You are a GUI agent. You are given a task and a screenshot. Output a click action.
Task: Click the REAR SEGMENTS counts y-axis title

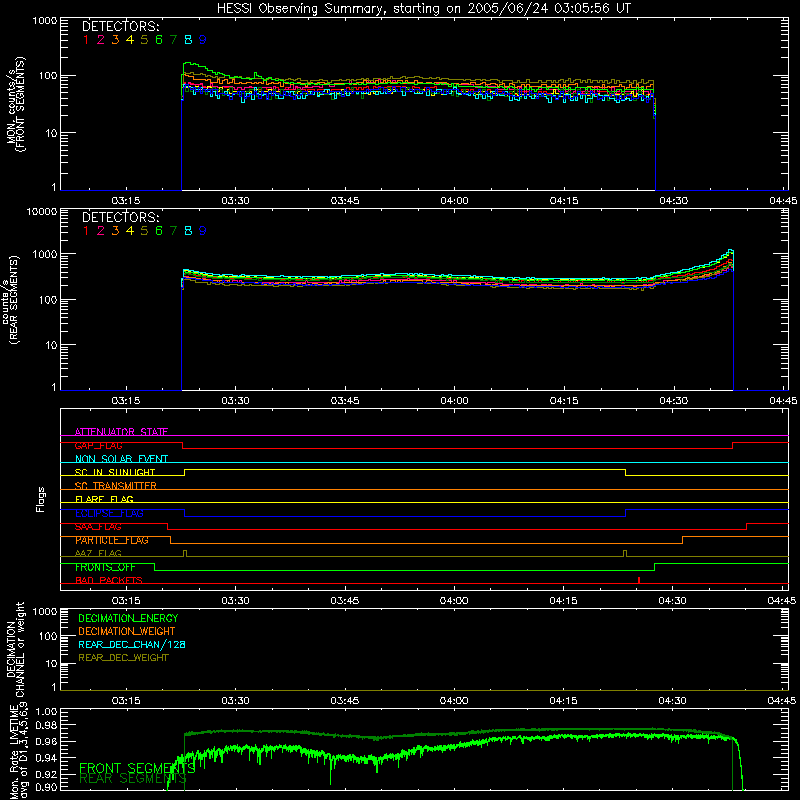pos(10,300)
